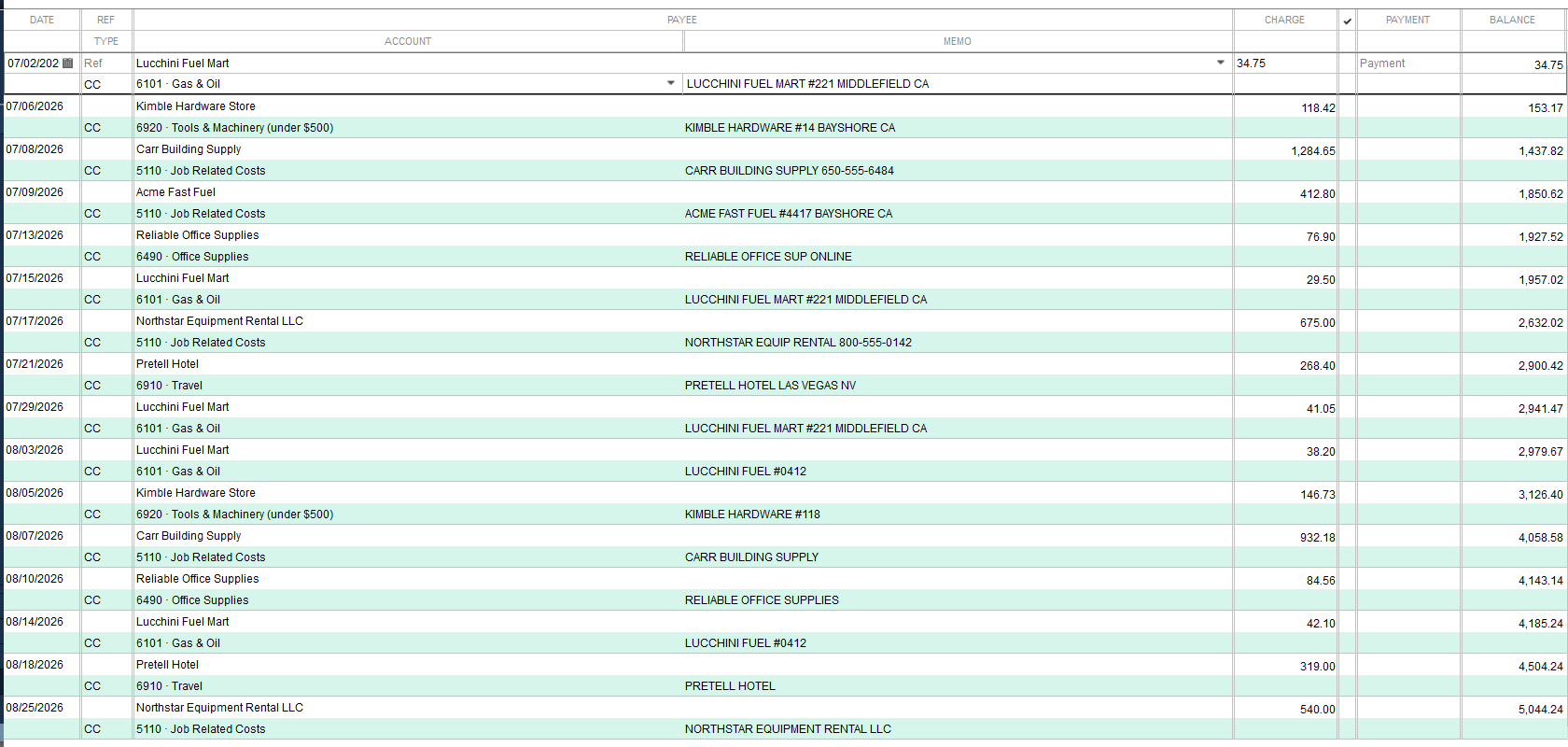
Task: Click the 319.00 charge amount
Action: coord(1318,667)
